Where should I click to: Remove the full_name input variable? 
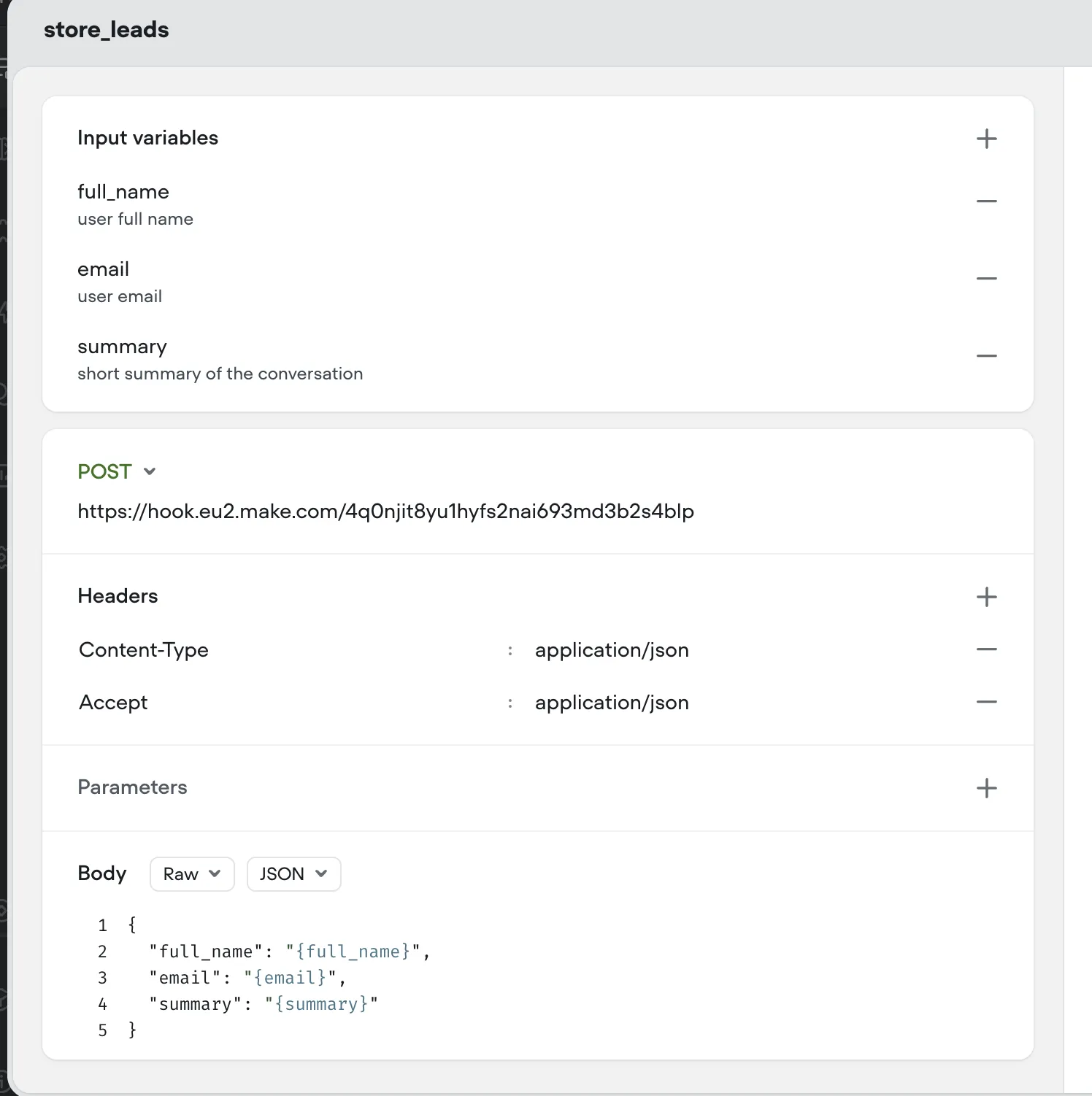(x=986, y=201)
